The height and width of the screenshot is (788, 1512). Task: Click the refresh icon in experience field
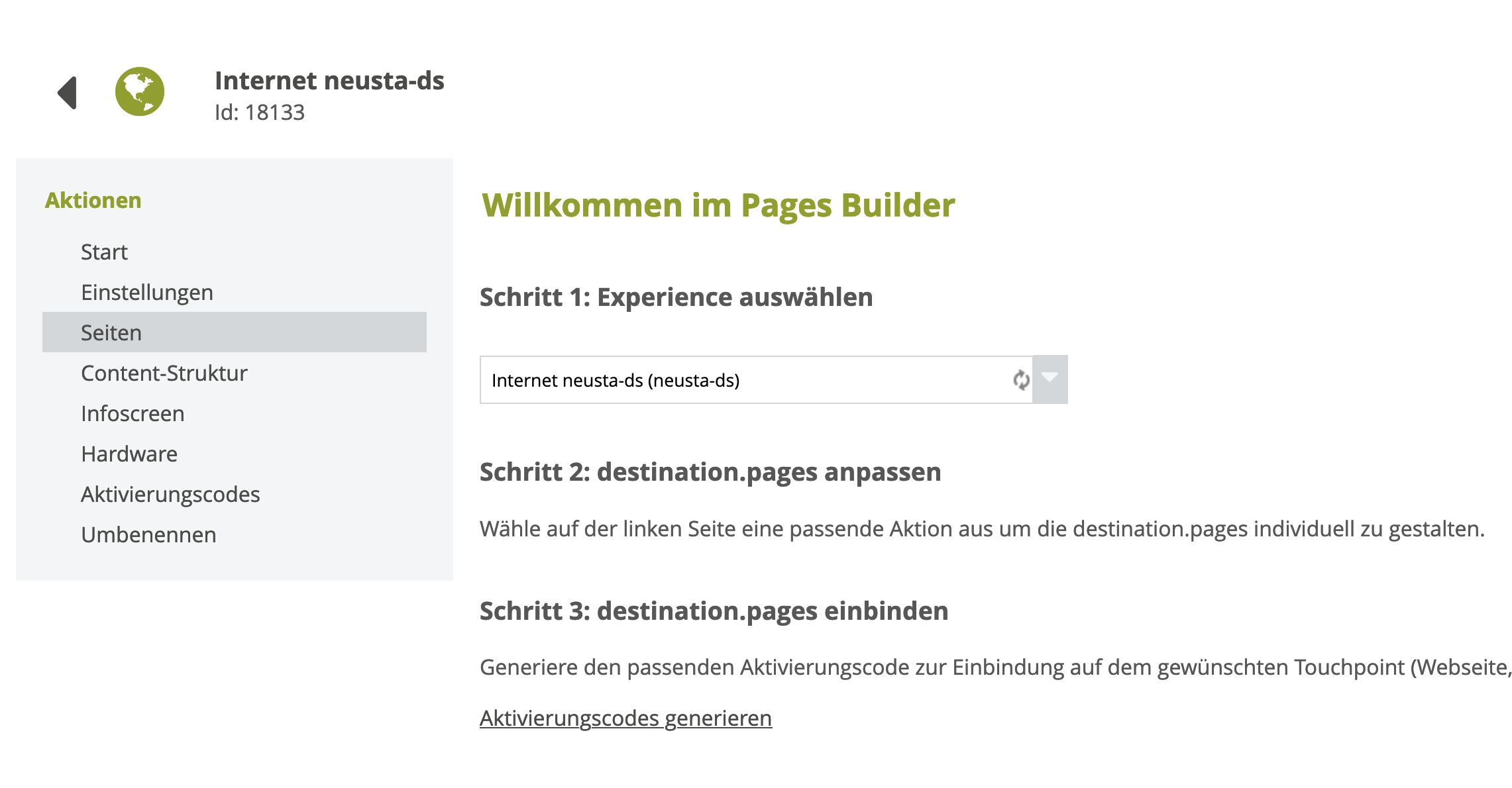pyautogui.click(x=1020, y=380)
